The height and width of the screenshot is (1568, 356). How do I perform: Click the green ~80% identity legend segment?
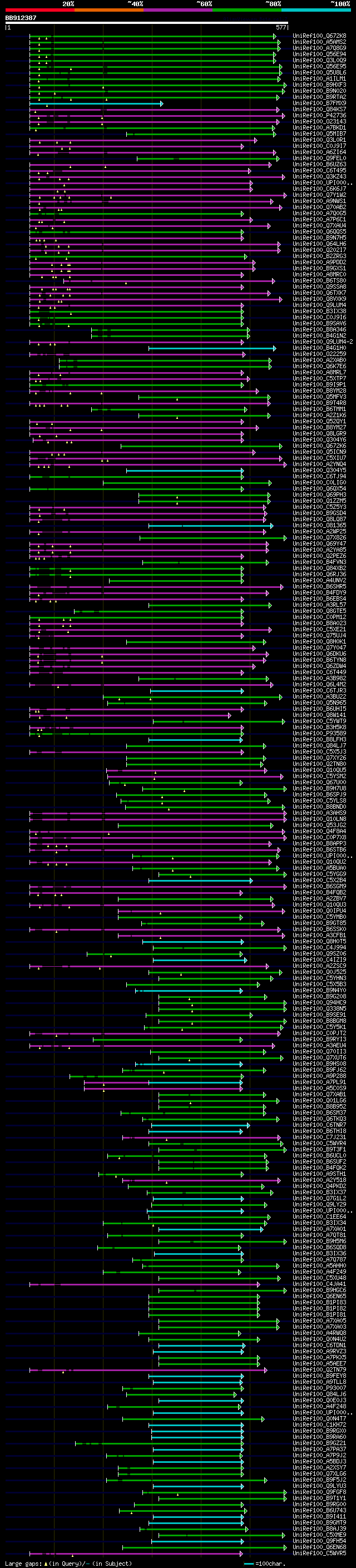click(x=247, y=10)
